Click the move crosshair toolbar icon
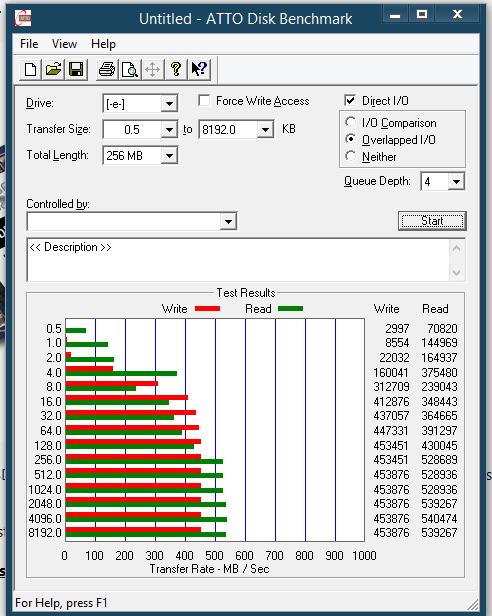Viewport: 492px width, 616px height. pyautogui.click(x=152, y=70)
